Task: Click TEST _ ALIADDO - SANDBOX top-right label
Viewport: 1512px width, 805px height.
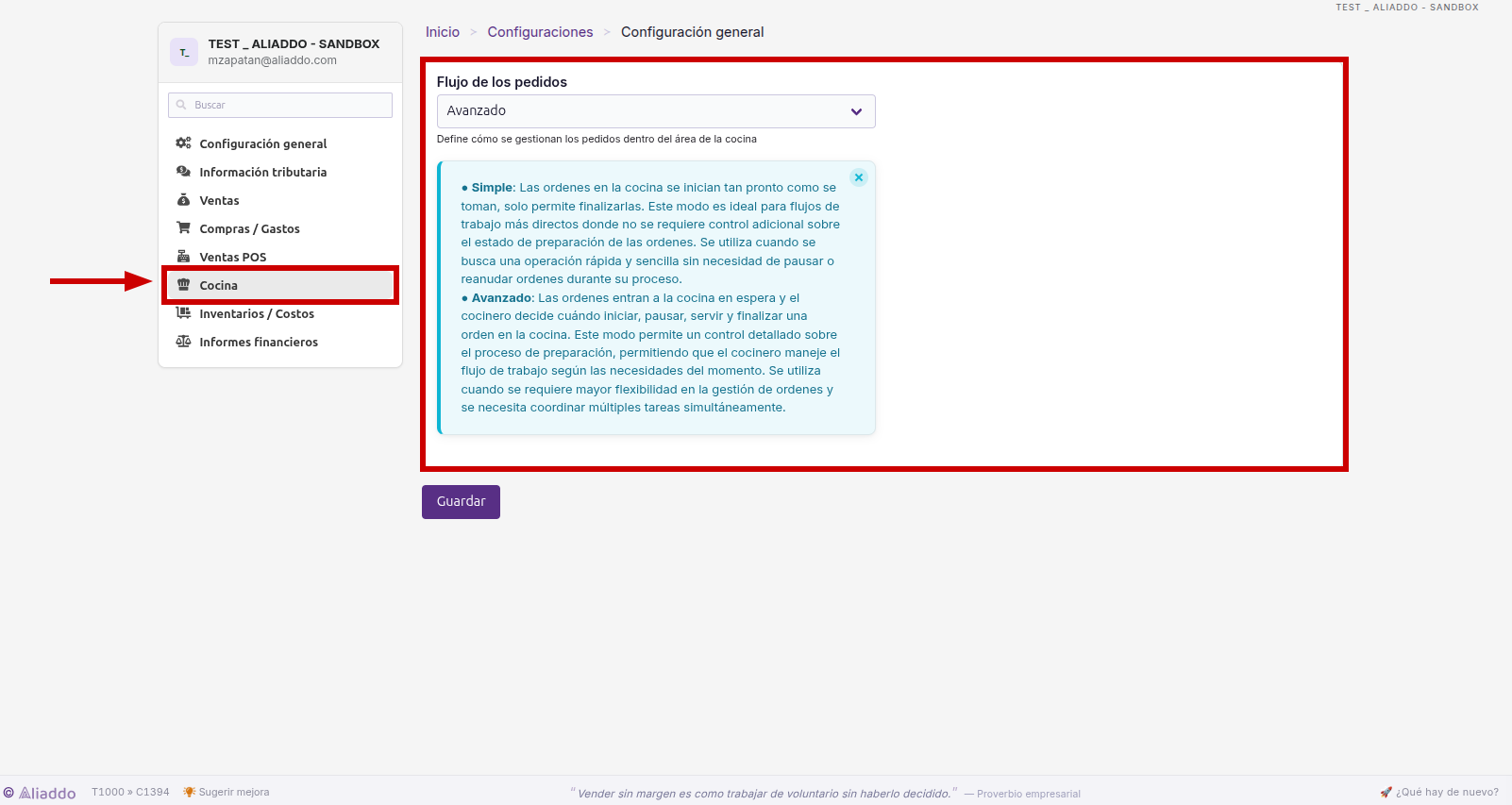Action: [1407, 7]
